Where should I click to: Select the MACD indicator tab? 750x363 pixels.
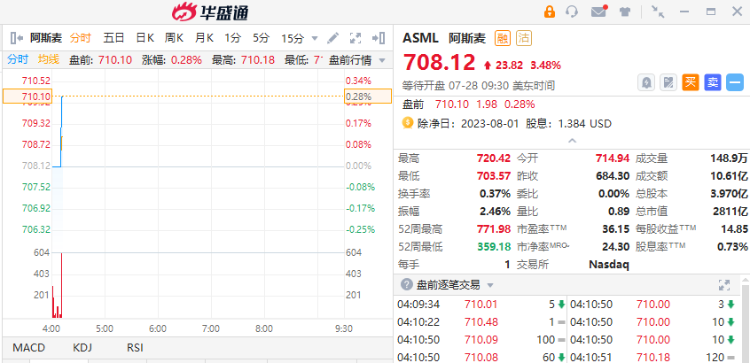coord(29,348)
